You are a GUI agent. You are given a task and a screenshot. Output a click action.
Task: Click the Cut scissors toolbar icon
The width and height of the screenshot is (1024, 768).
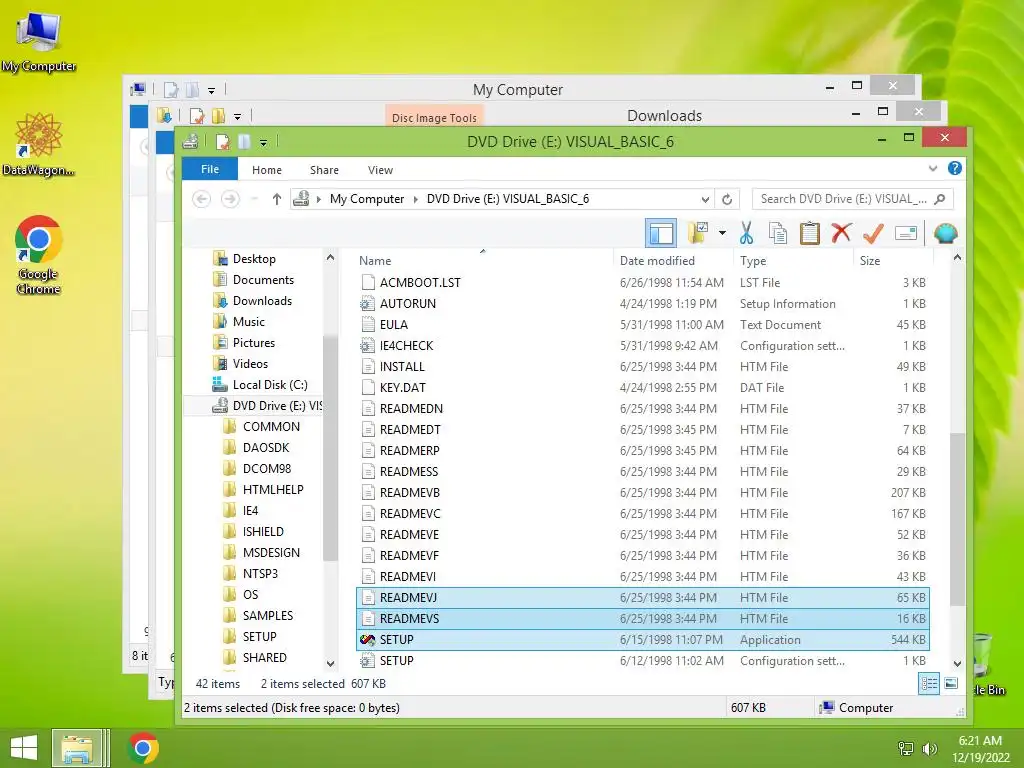746,233
